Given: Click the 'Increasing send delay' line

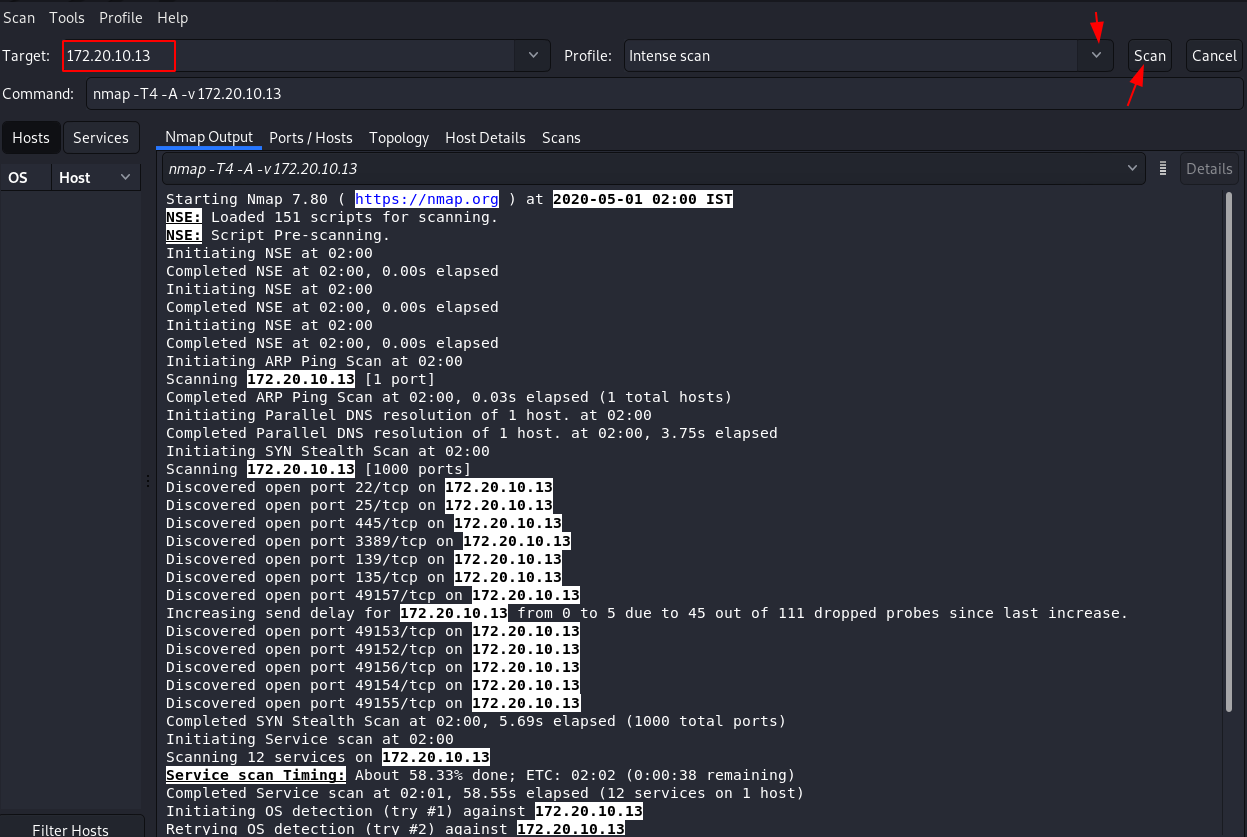Looking at the screenshot, I should pyautogui.click(x=647, y=614).
